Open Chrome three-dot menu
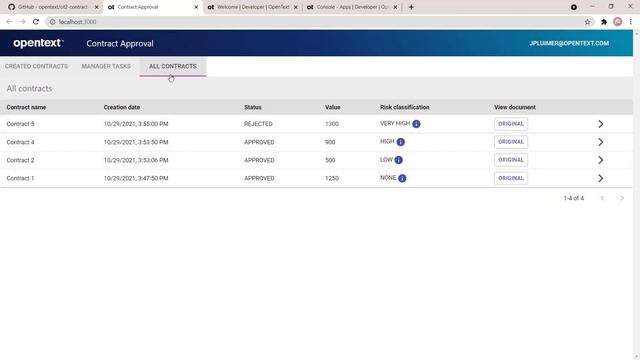 pyautogui.click(x=631, y=22)
